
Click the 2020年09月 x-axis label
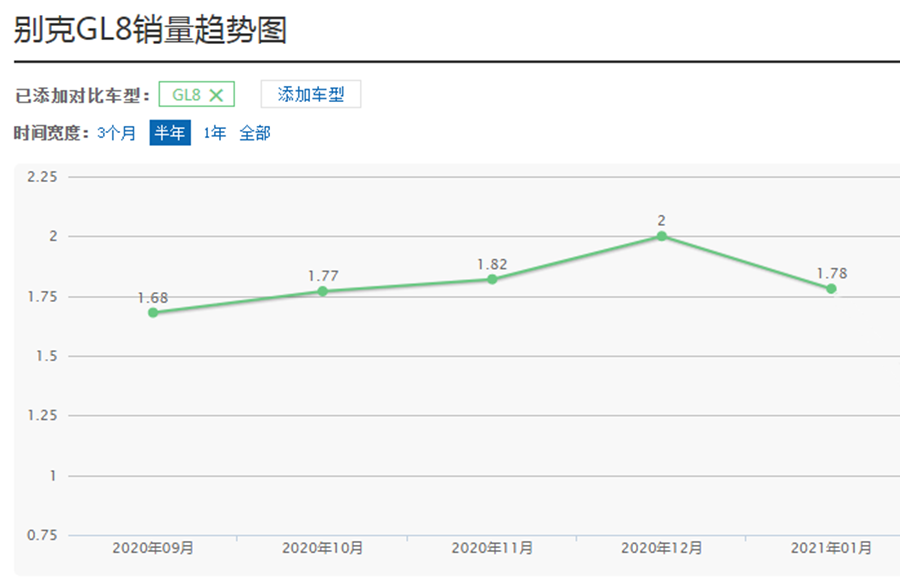(x=153, y=548)
